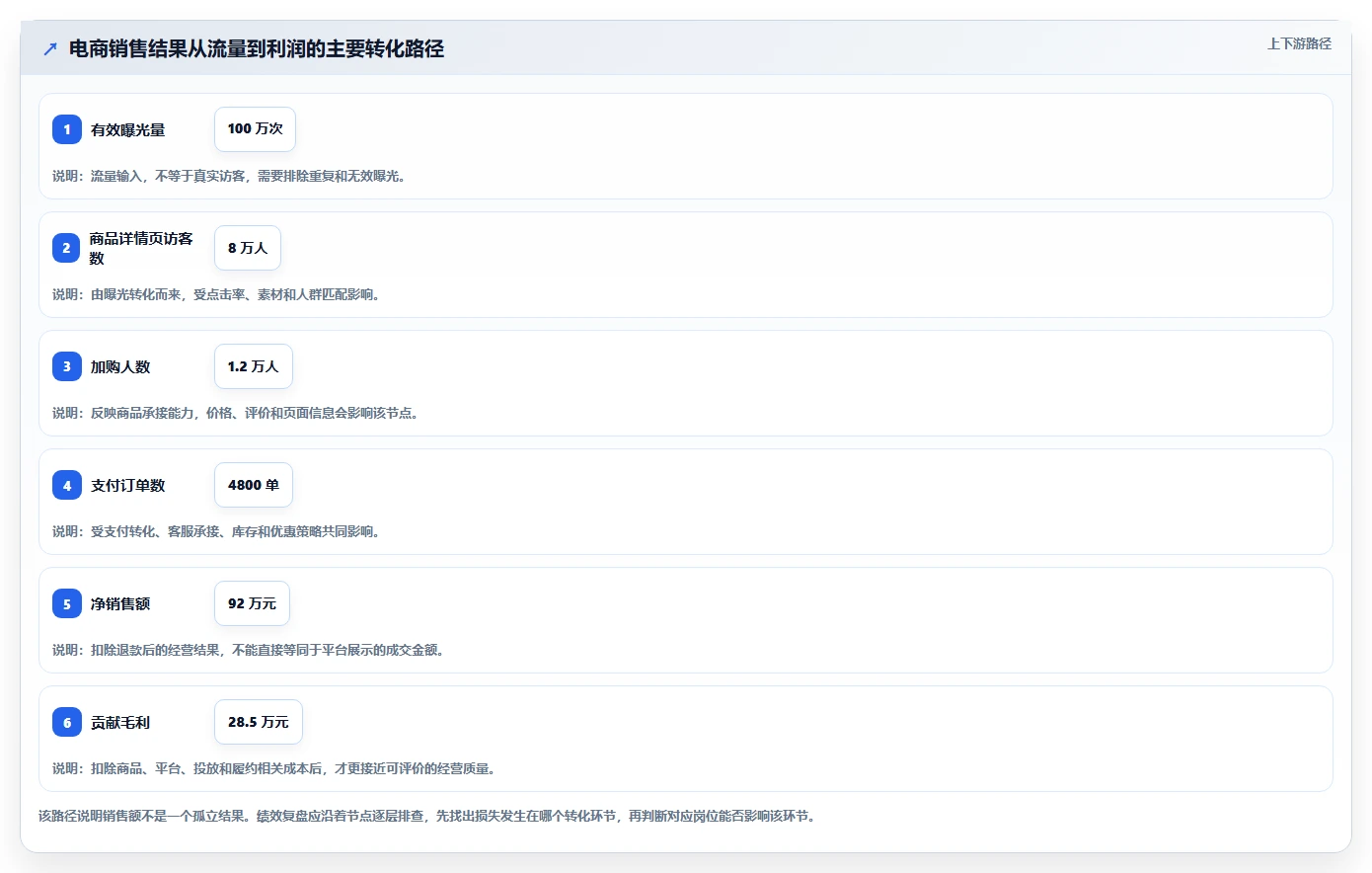Click the title 电商销售结果从流量到利润的主要转化路径
1372x873 pixels.
[x=257, y=48]
